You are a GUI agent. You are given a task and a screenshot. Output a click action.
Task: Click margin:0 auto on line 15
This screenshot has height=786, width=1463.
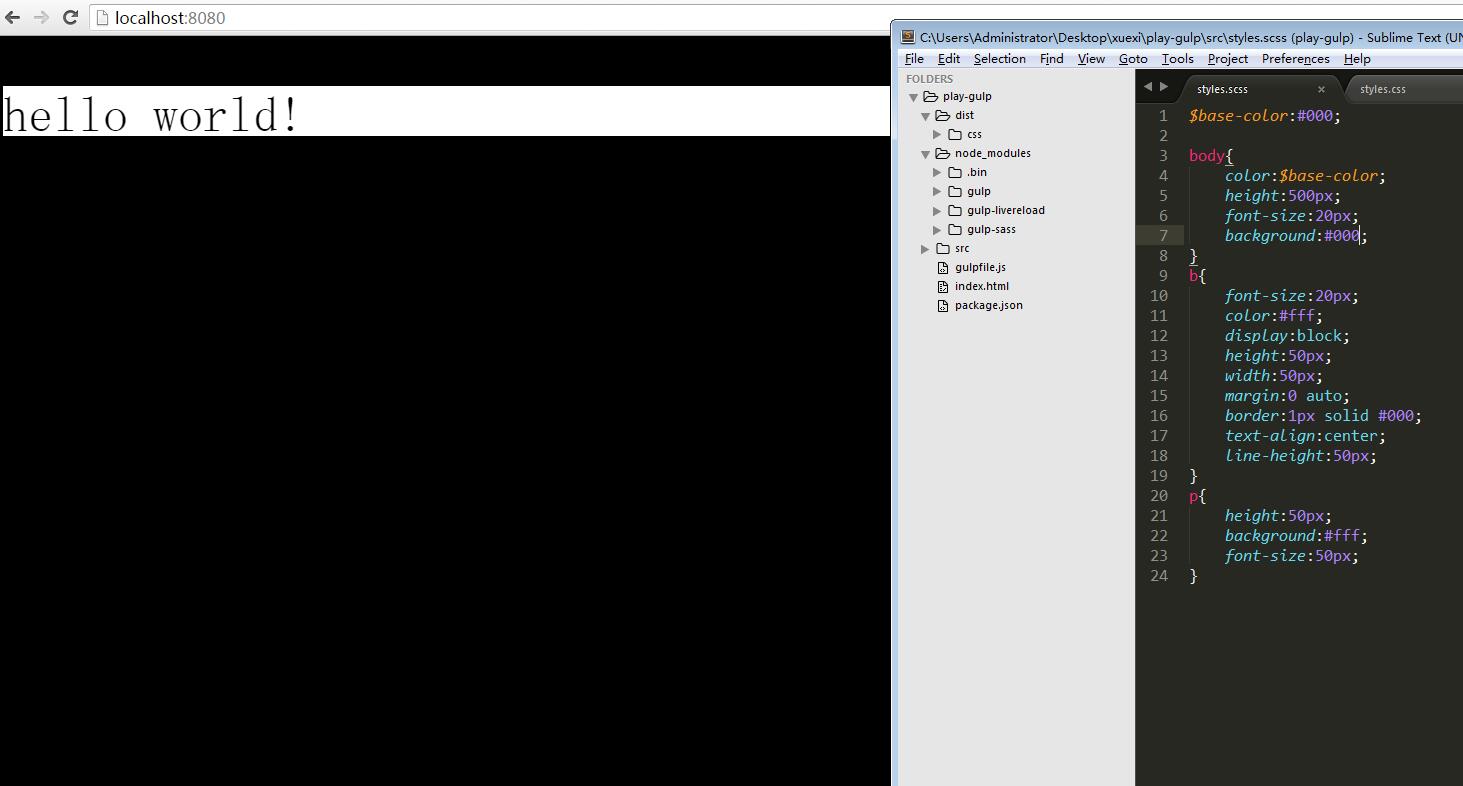pyautogui.click(x=1283, y=396)
